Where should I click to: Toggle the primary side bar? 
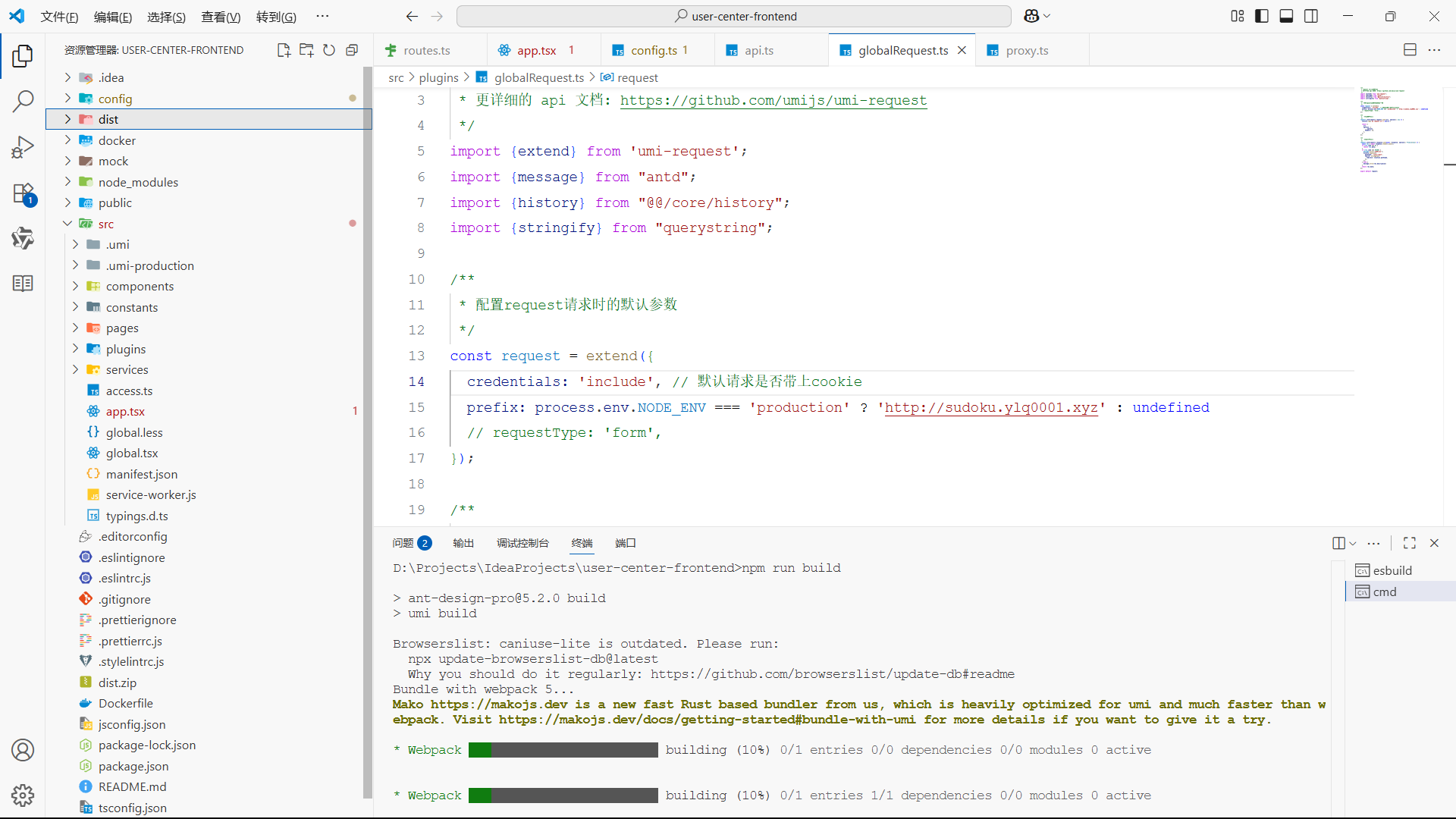(1262, 16)
